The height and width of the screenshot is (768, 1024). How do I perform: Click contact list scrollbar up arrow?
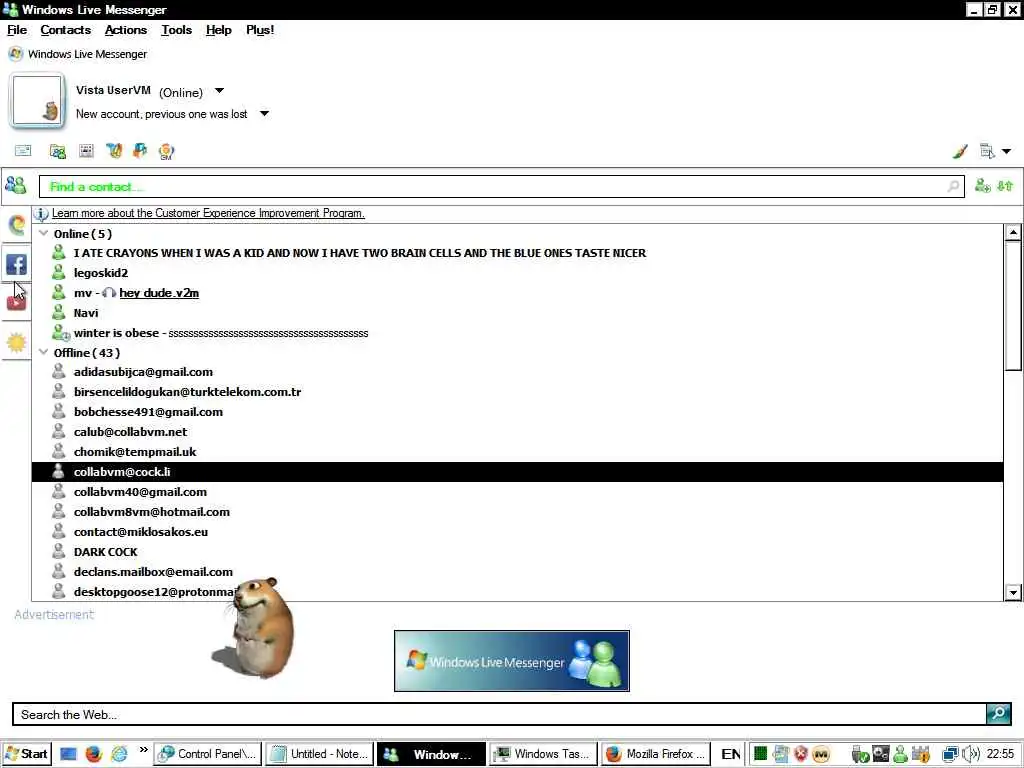click(x=1013, y=232)
